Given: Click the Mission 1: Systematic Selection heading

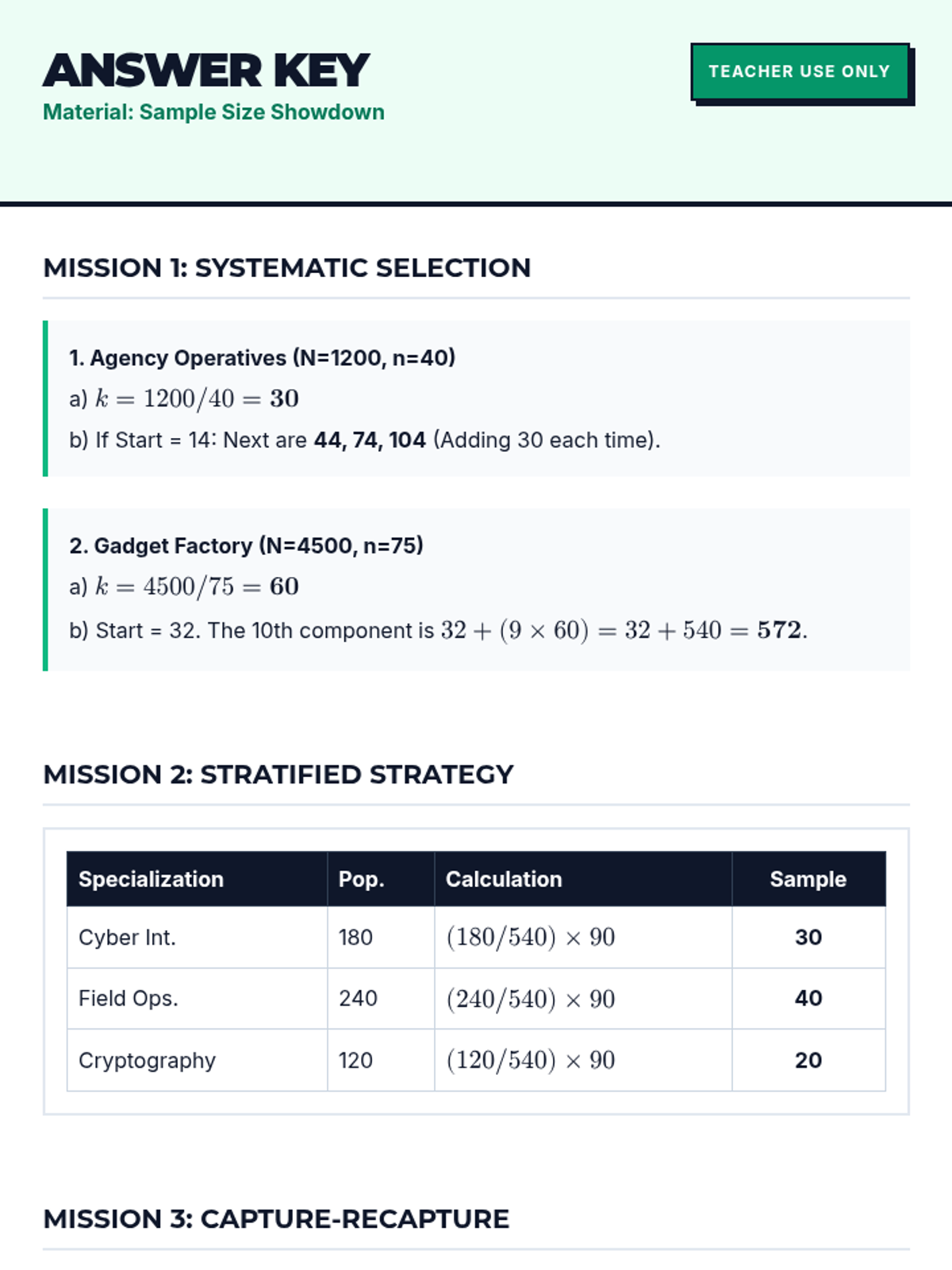Looking at the screenshot, I should point(286,268).
